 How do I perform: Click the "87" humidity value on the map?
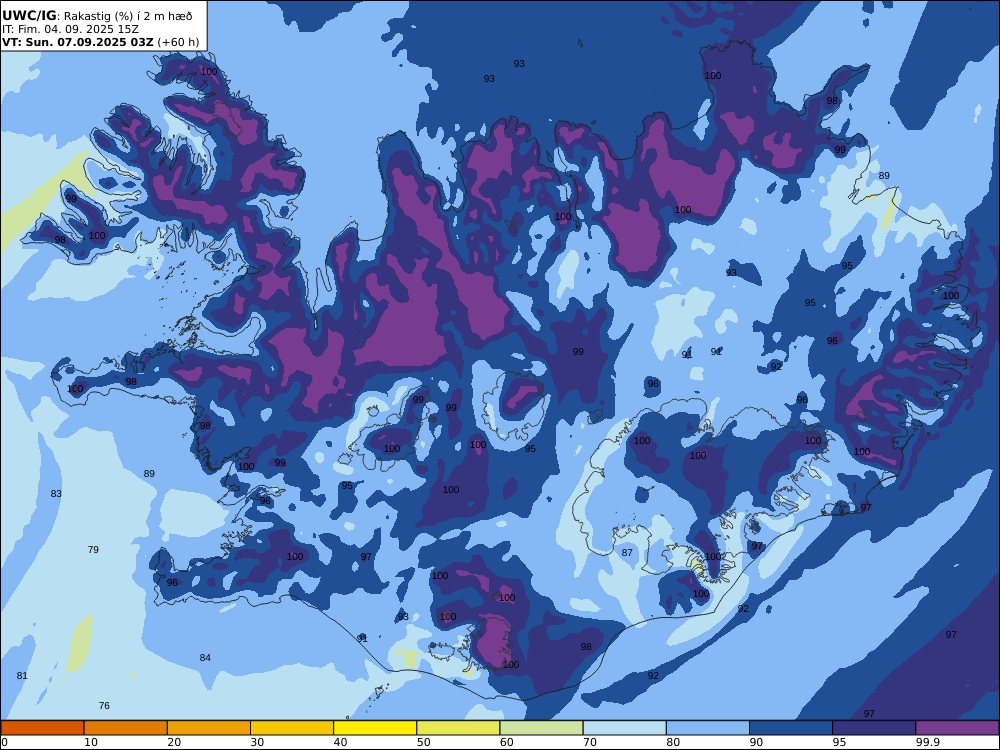627,552
